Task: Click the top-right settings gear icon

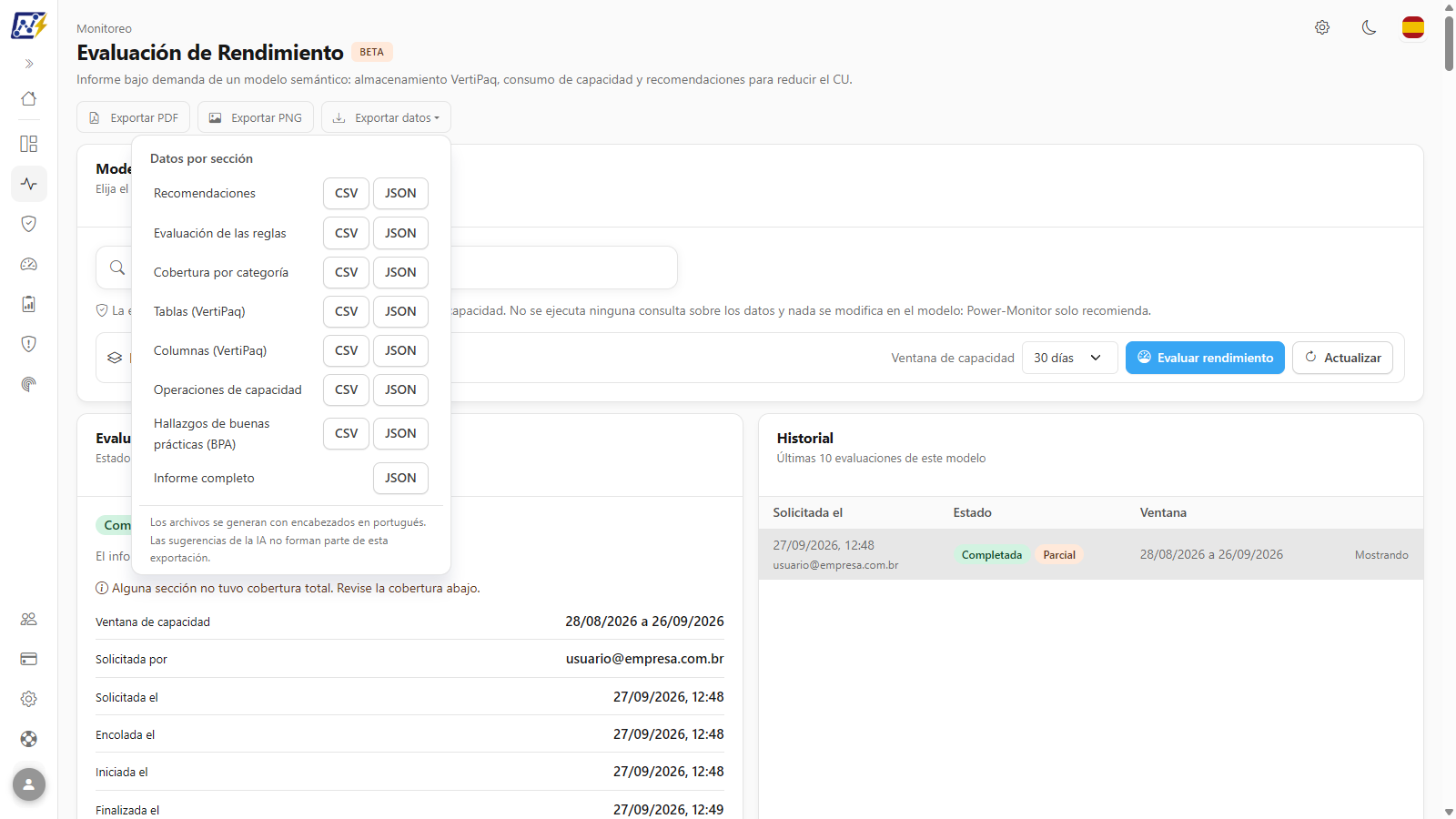Action: (1322, 27)
